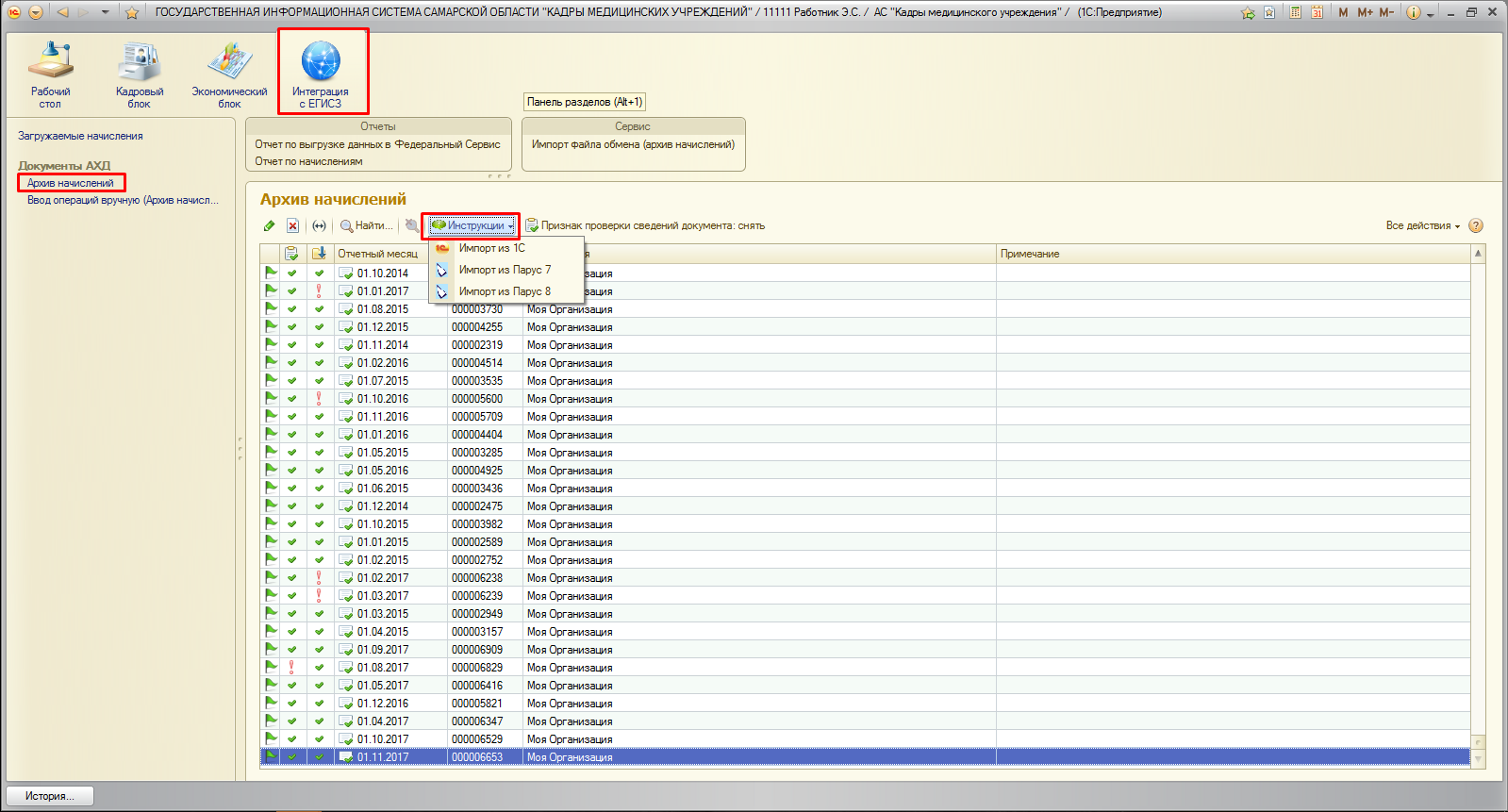Open the Все действия dropdown
Image resolution: width=1508 pixels, height=812 pixels.
point(1422,226)
